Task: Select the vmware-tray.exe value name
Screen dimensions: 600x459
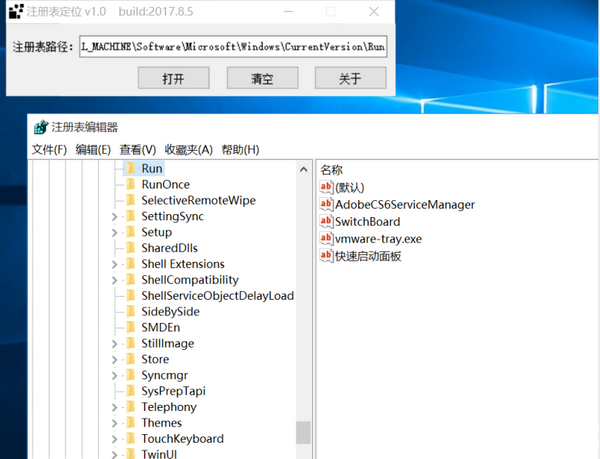Action: click(378, 239)
